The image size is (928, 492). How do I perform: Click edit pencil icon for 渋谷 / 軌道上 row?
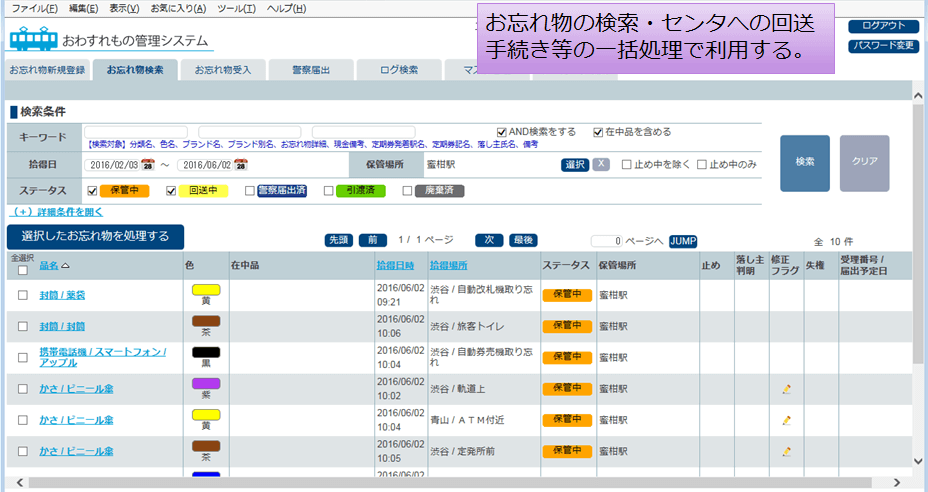(787, 389)
